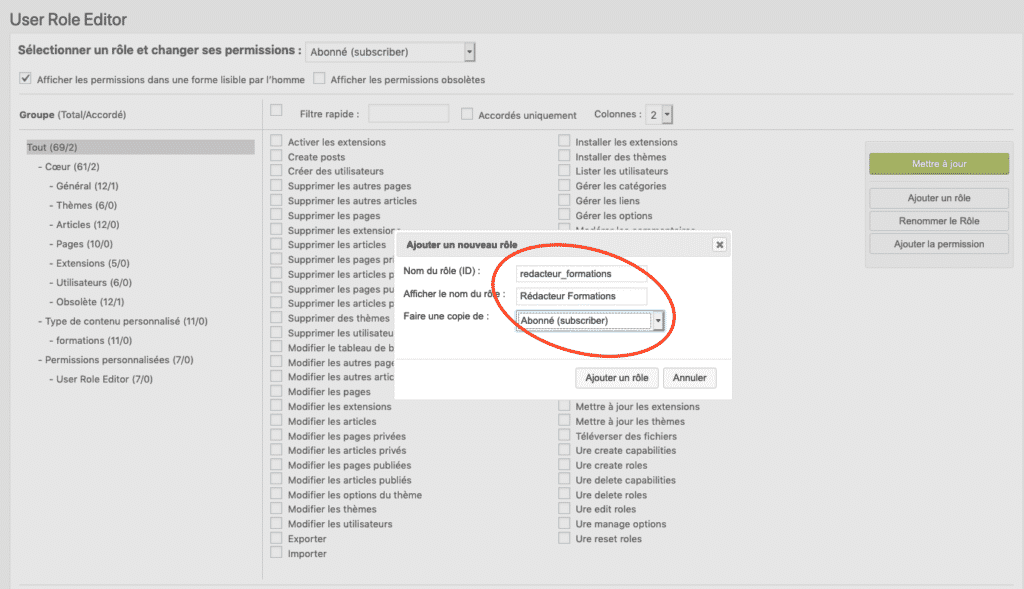The width and height of the screenshot is (1024, 589).
Task: Check the Accordés uniquement option
Action: coord(467,114)
